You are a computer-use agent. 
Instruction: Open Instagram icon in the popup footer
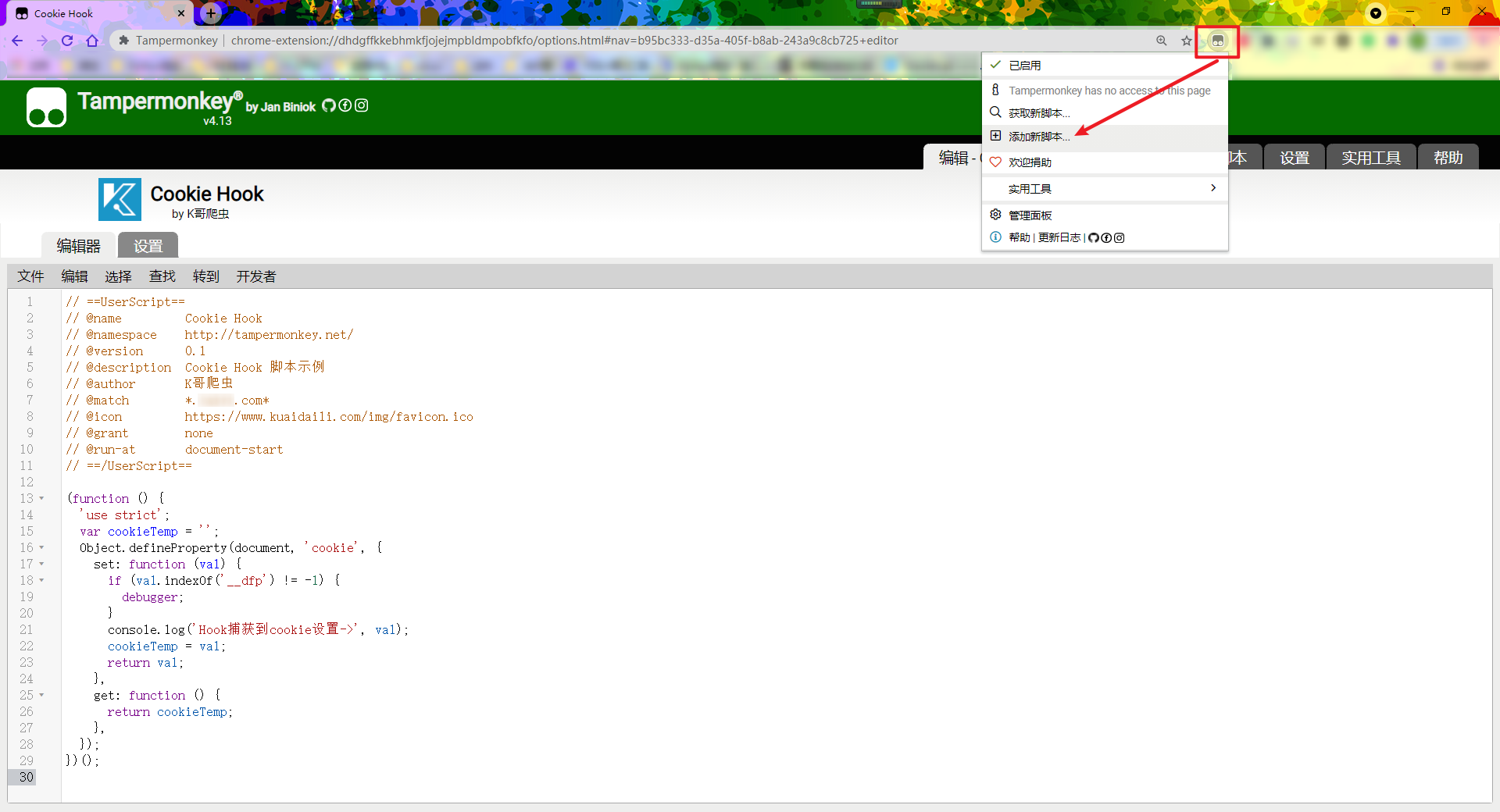(1119, 237)
